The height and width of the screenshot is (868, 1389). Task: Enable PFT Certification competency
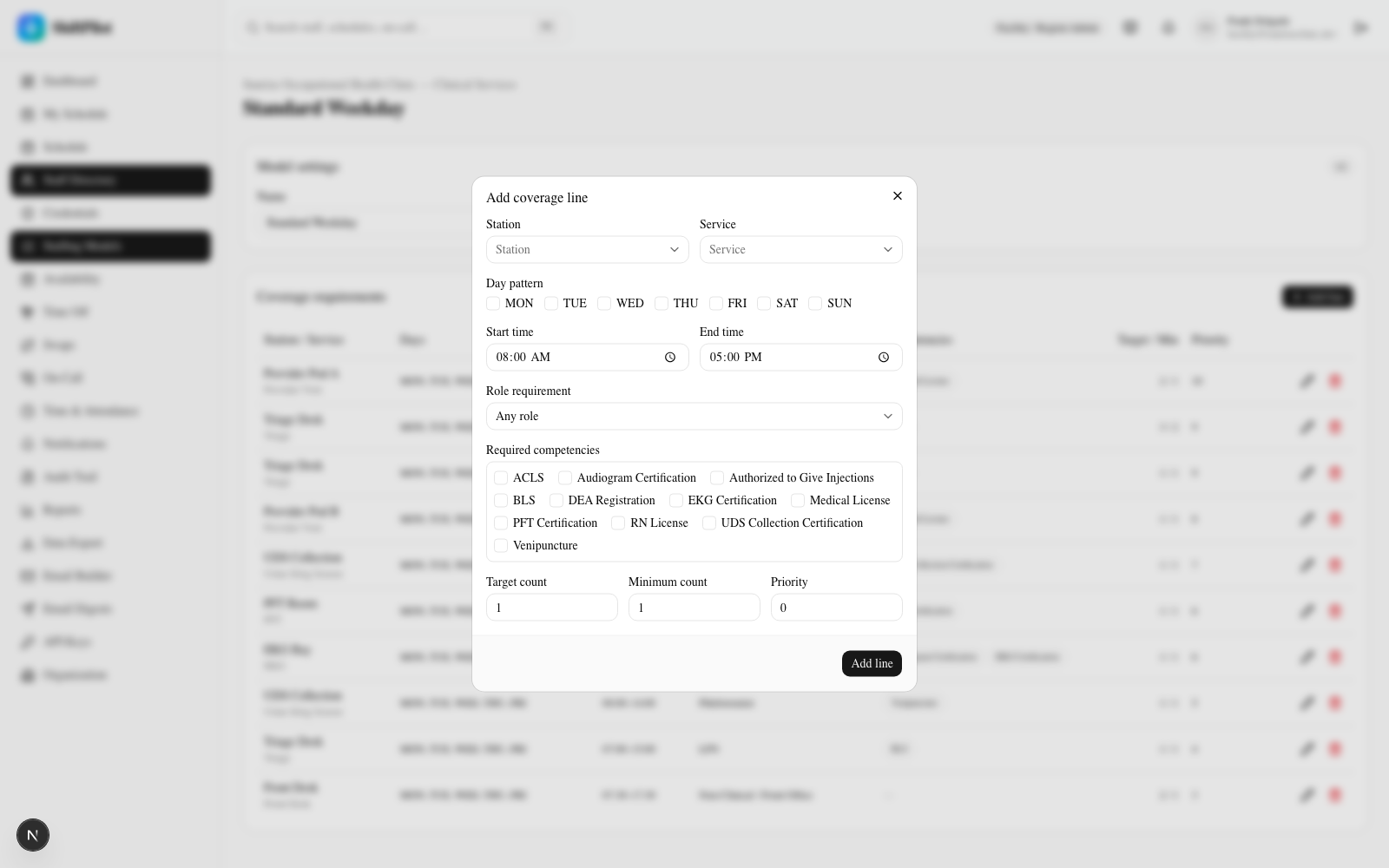(501, 523)
